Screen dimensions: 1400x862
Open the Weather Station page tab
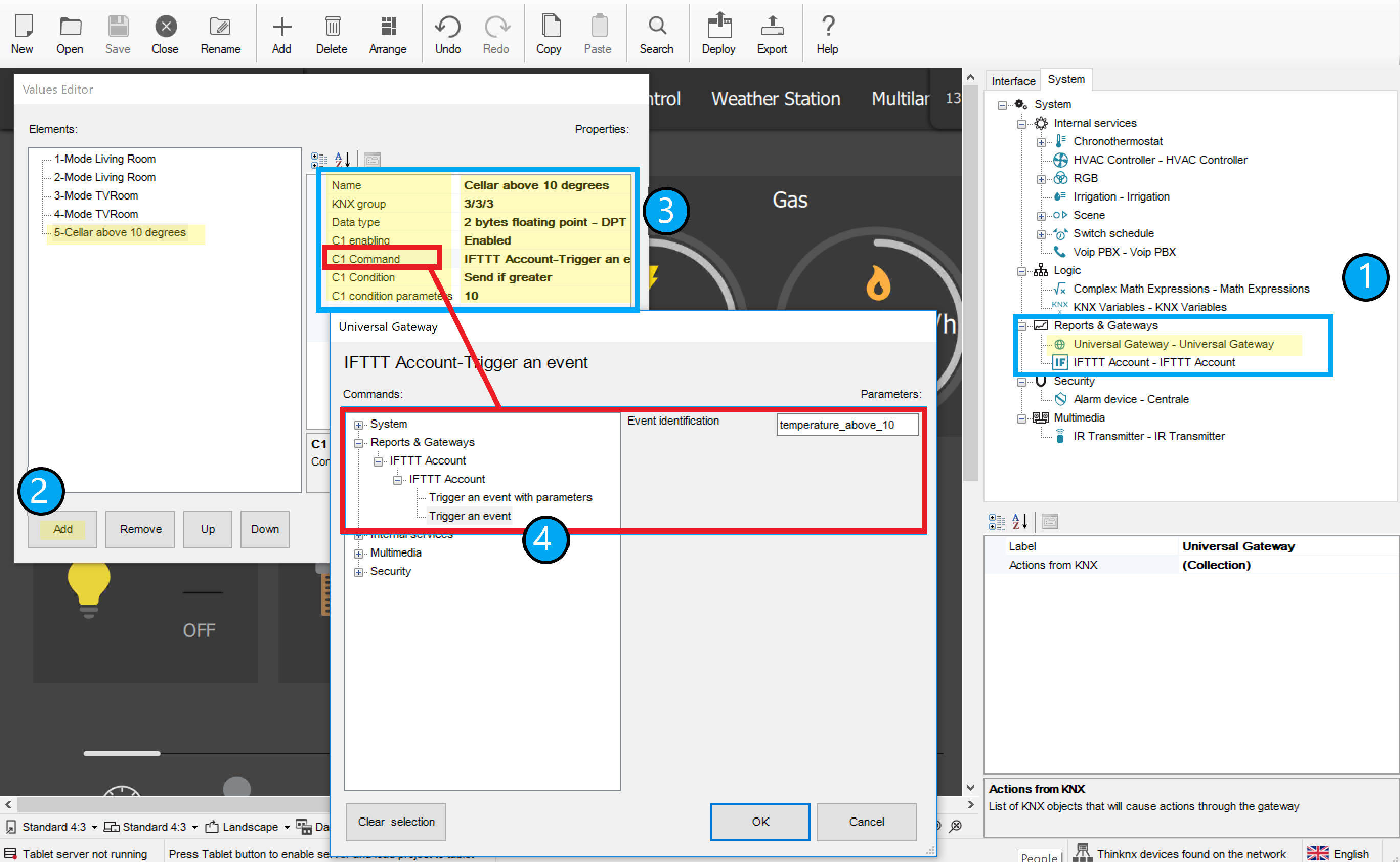coord(776,99)
